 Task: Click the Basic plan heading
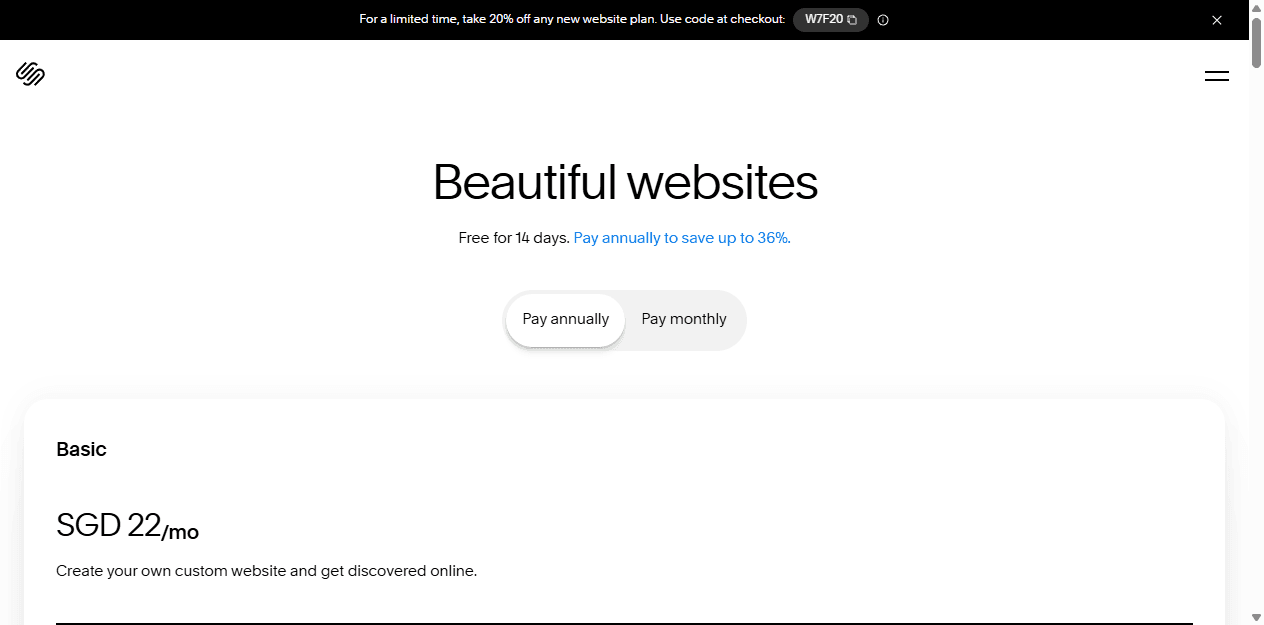click(81, 449)
